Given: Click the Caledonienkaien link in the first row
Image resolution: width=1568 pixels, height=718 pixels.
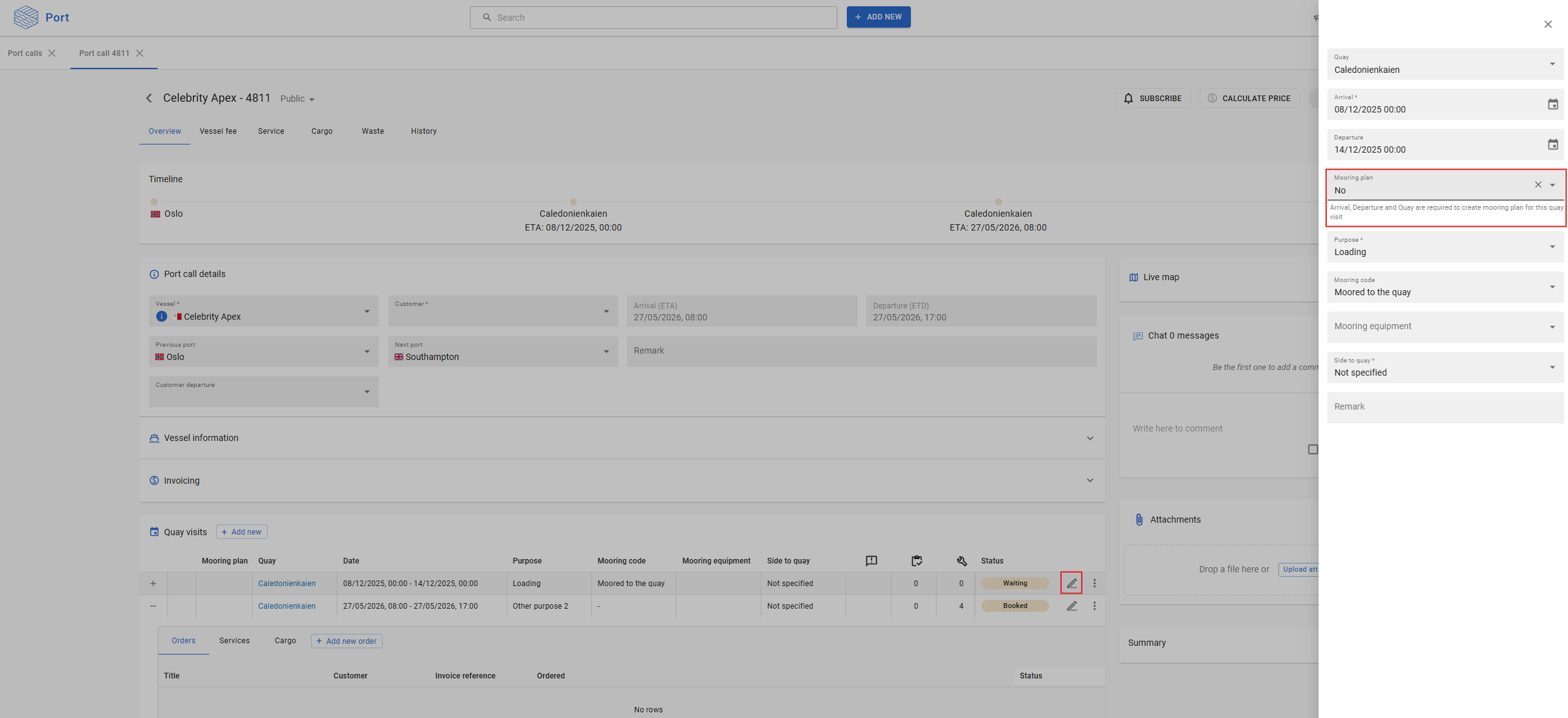Looking at the screenshot, I should tap(286, 584).
